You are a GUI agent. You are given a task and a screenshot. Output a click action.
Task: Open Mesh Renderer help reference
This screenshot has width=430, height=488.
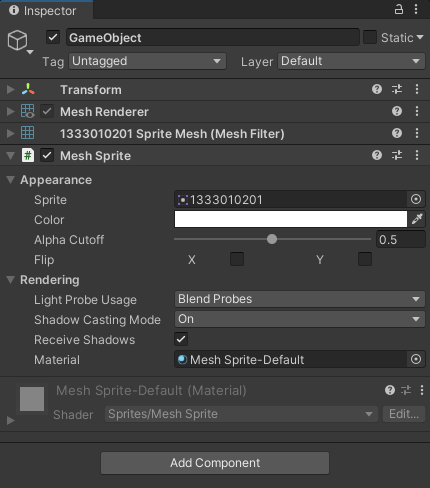pos(397,111)
